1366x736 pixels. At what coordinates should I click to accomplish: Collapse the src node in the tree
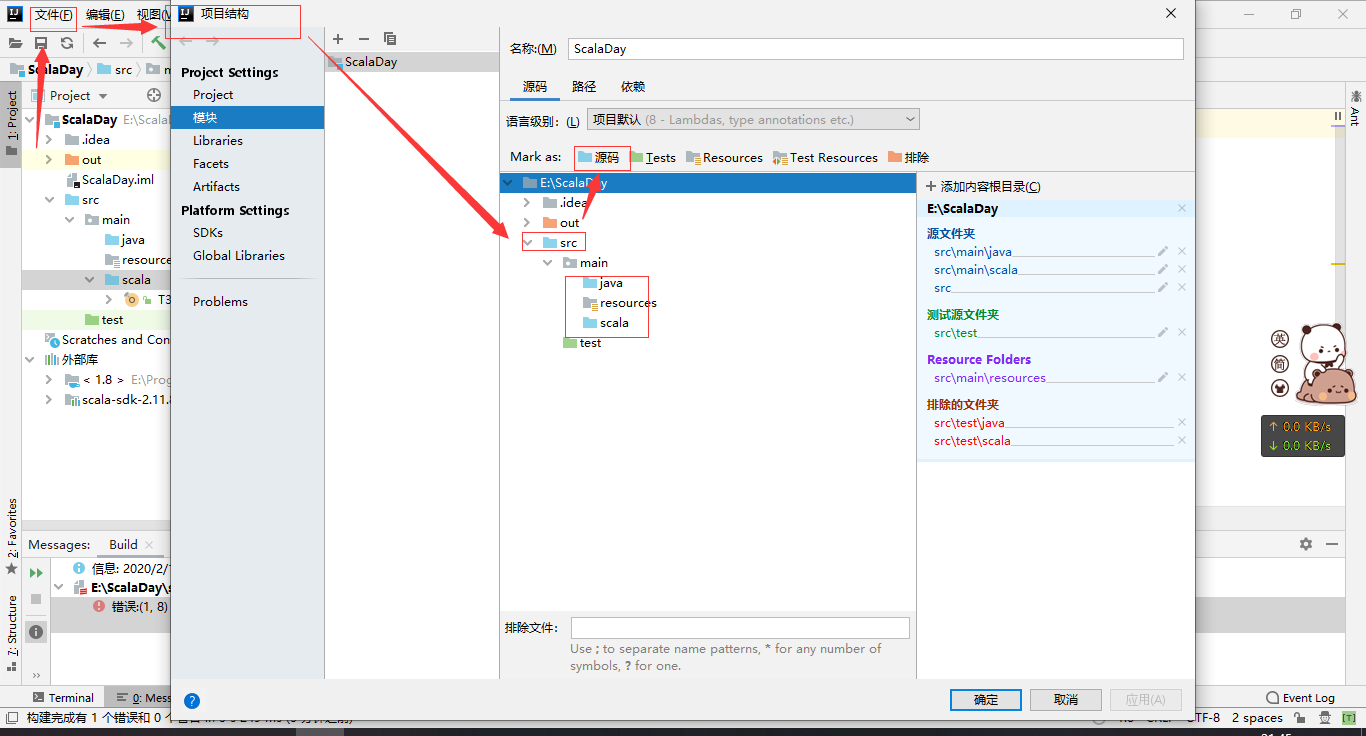pyautogui.click(x=530, y=241)
